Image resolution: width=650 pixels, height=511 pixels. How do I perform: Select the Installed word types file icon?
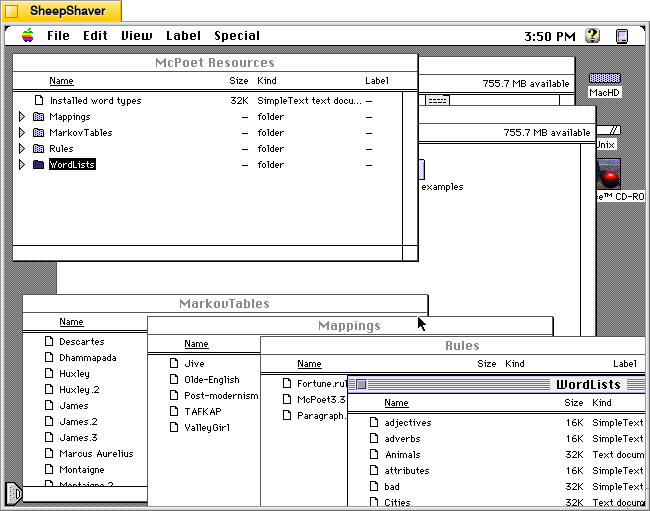click(x=38, y=101)
